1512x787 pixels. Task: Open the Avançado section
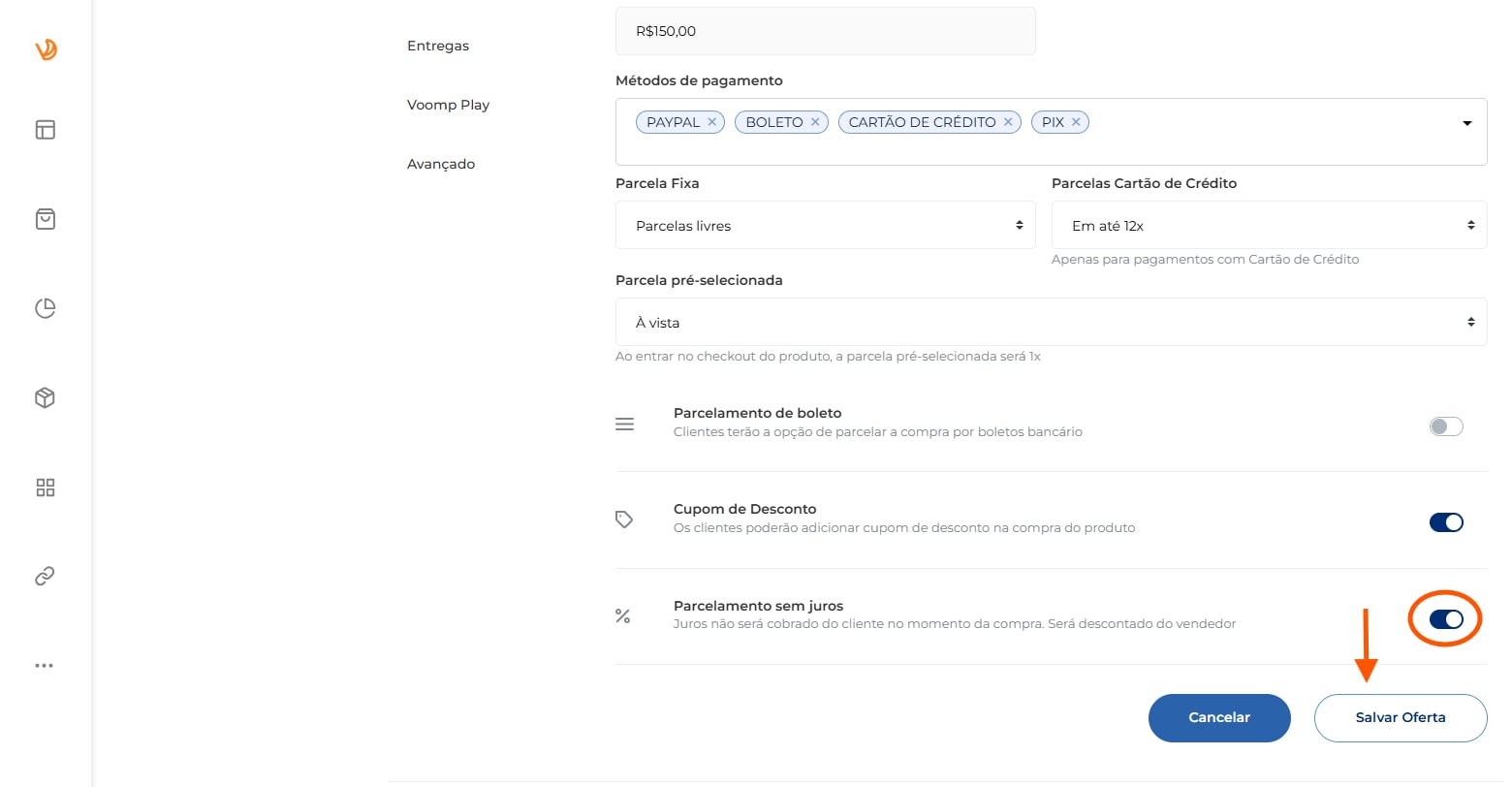(441, 164)
